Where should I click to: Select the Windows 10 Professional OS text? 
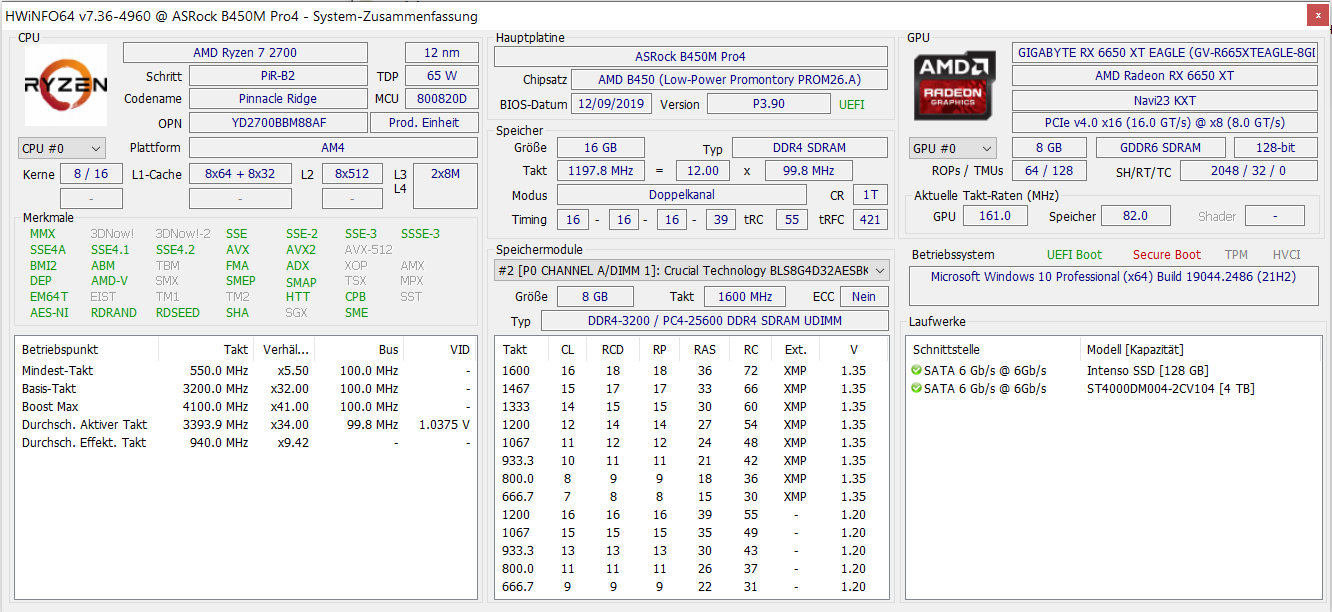1113,277
